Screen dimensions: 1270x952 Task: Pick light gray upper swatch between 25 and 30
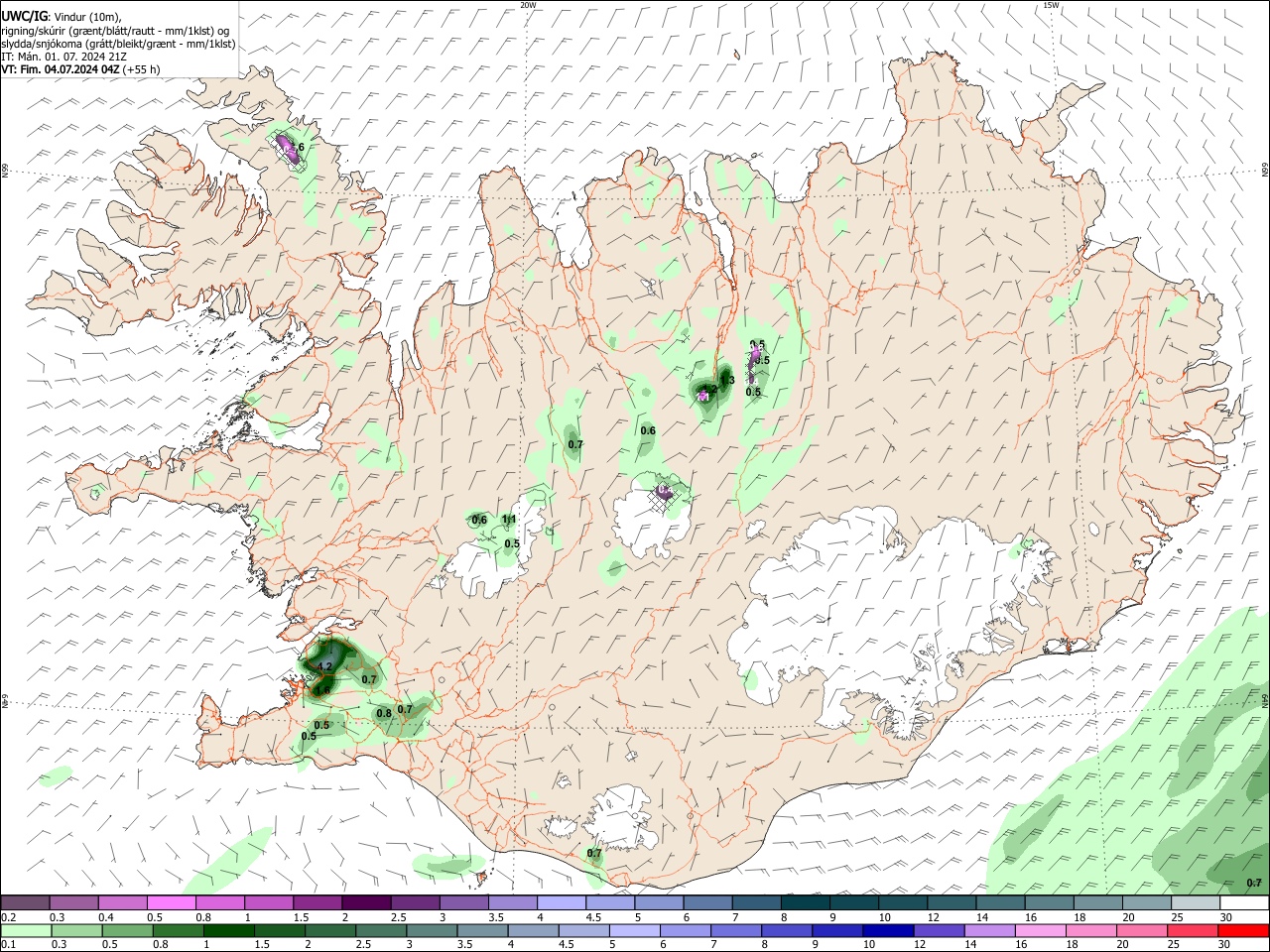1196,902
